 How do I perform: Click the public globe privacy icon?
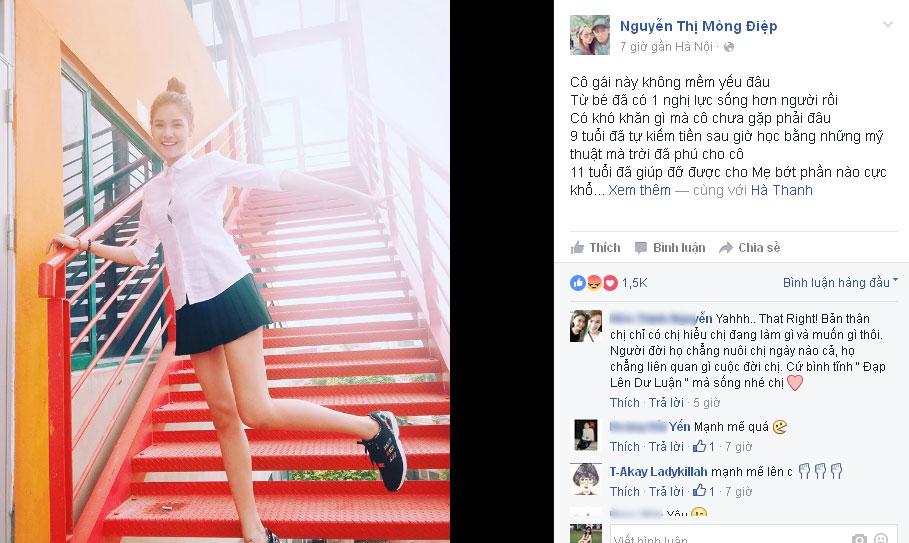coord(729,47)
